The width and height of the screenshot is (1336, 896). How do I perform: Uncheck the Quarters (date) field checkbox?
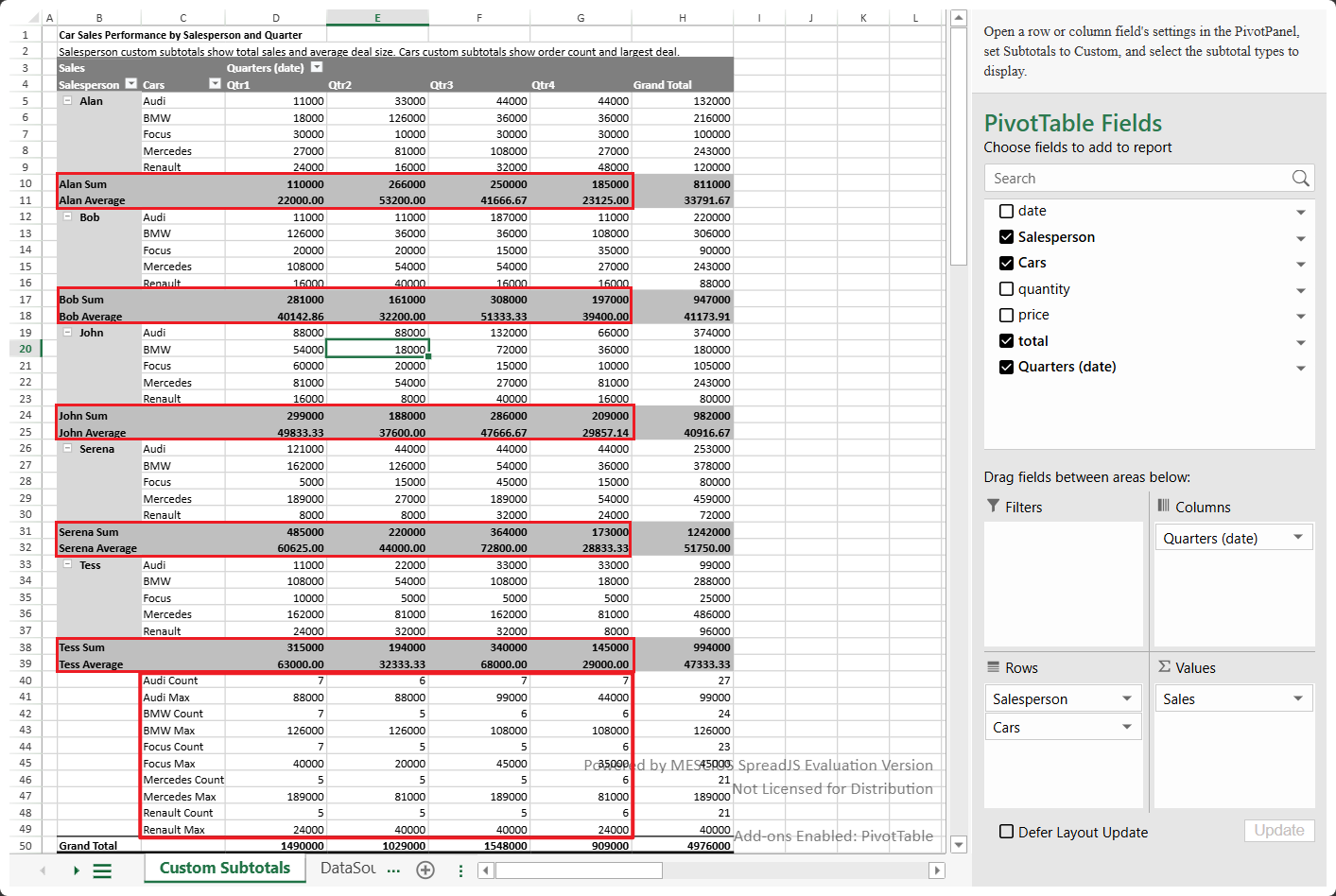(1006, 367)
